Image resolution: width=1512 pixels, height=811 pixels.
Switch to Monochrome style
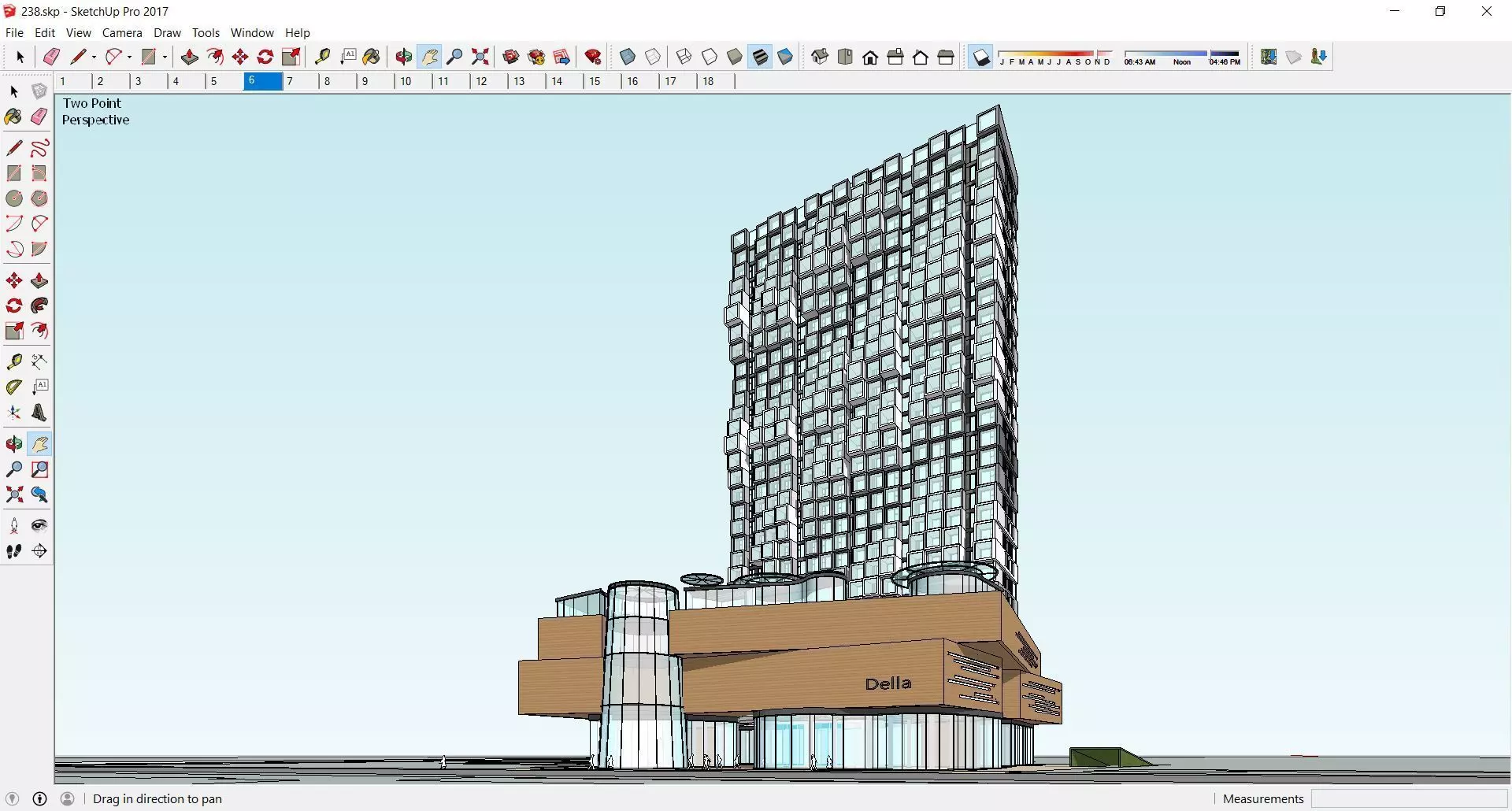(785, 57)
